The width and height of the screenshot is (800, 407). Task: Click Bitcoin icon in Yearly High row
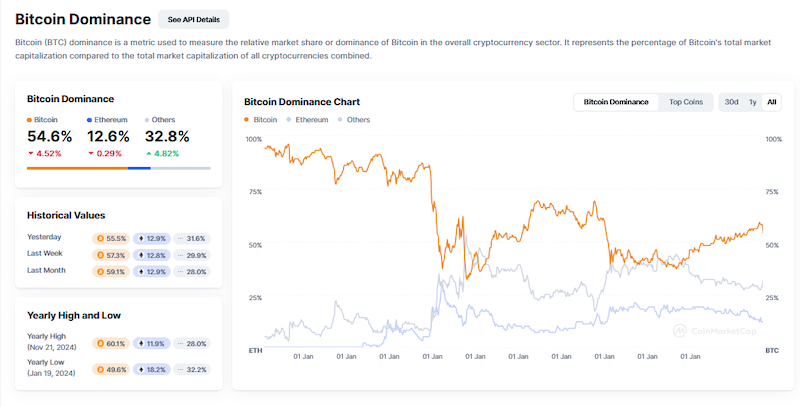[x=99, y=343]
